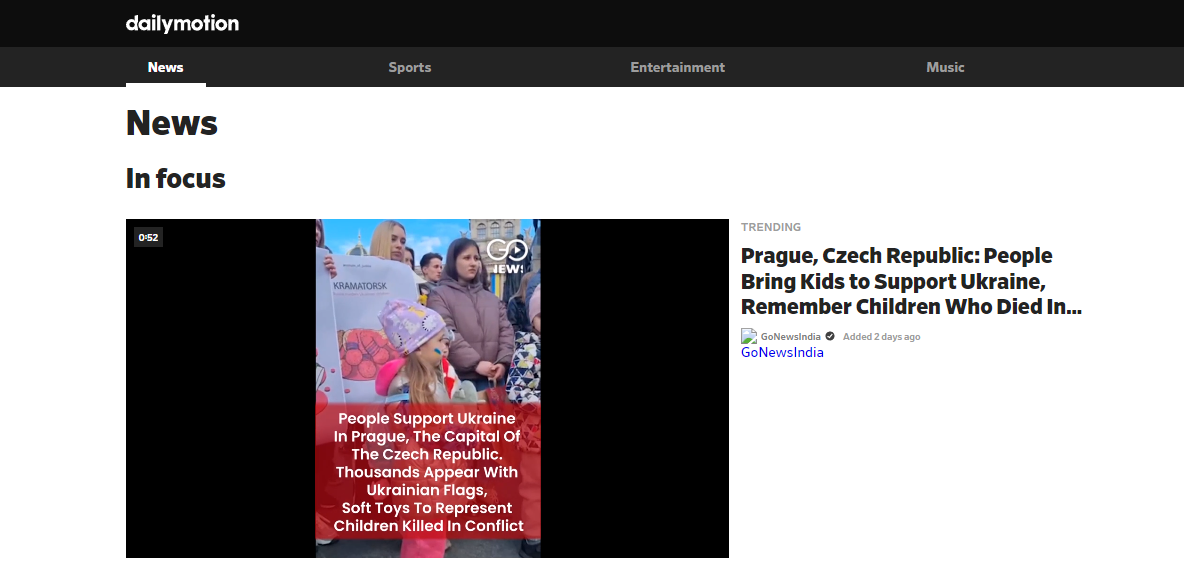Click the Added 2 days ago timestamp

pos(881,336)
